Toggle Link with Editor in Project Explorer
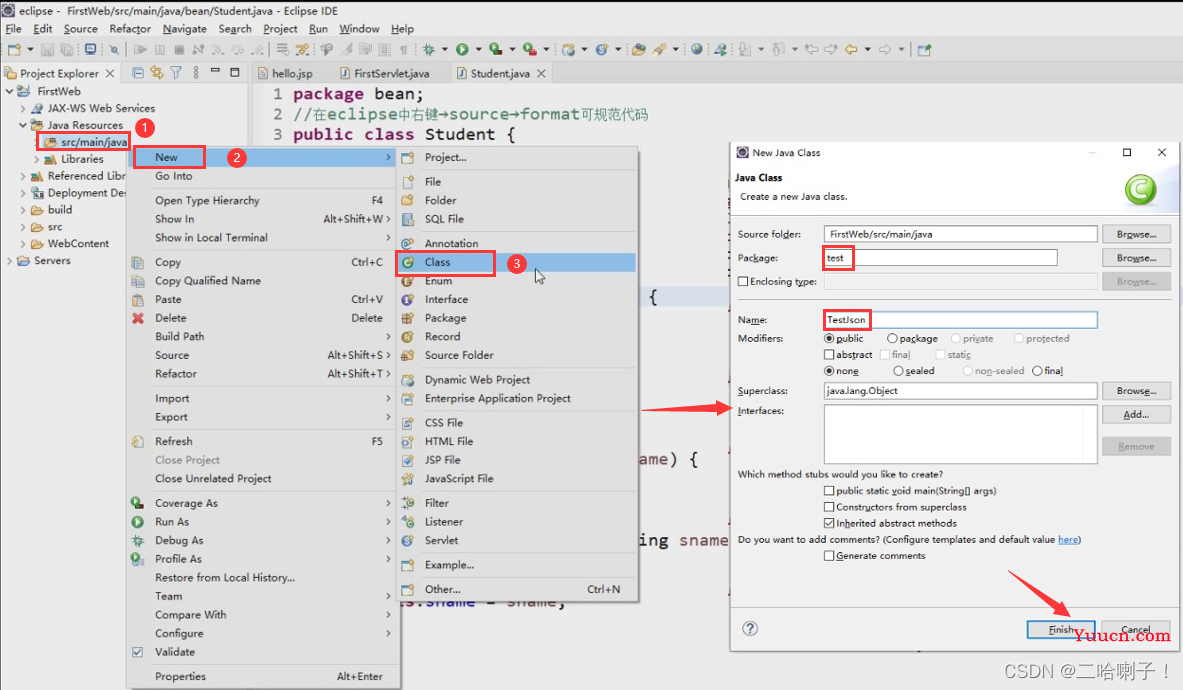 point(156,73)
